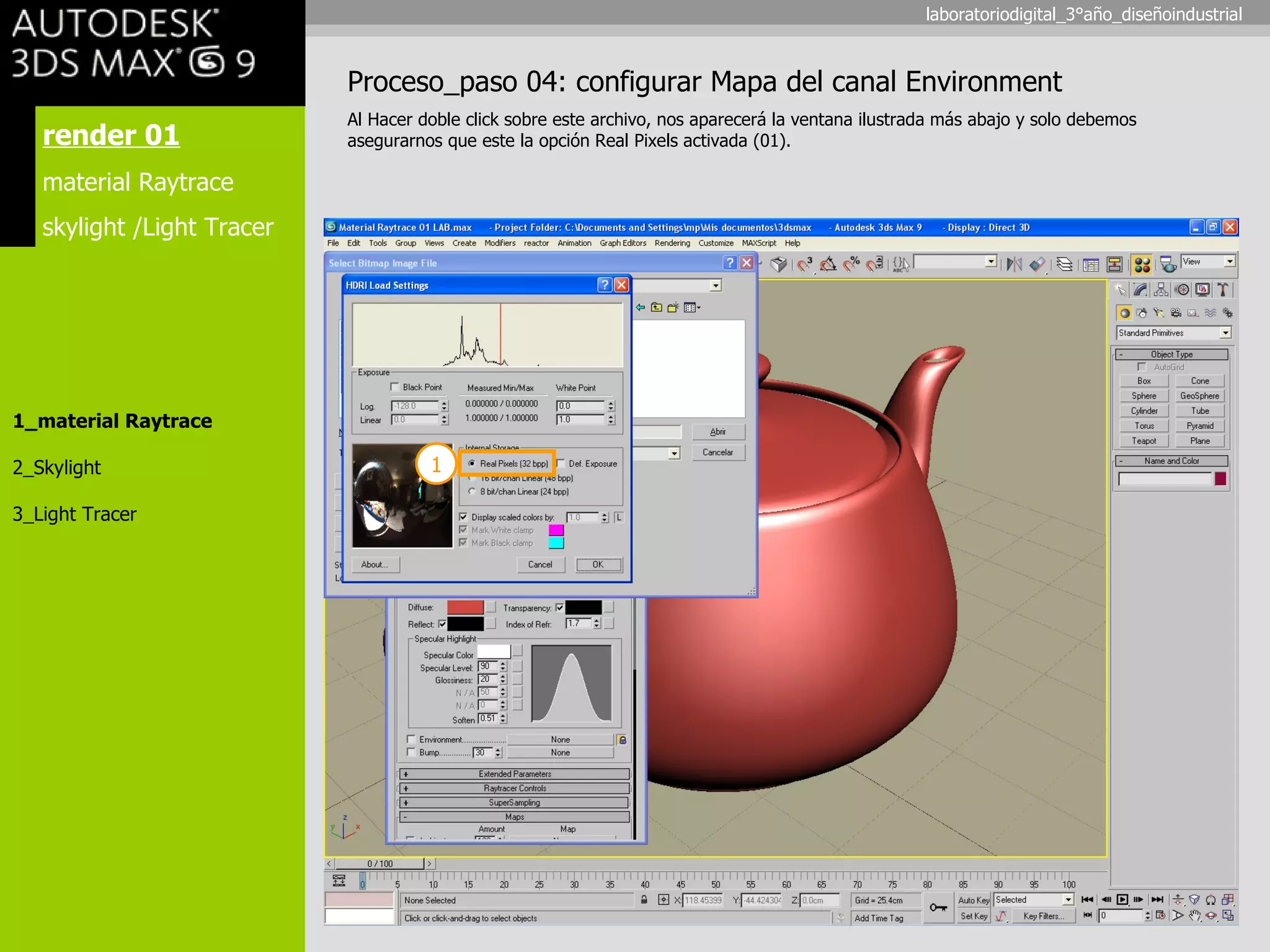The width and height of the screenshot is (1270, 952).
Task: Jump to Go to End frame
Action: pos(1157,899)
